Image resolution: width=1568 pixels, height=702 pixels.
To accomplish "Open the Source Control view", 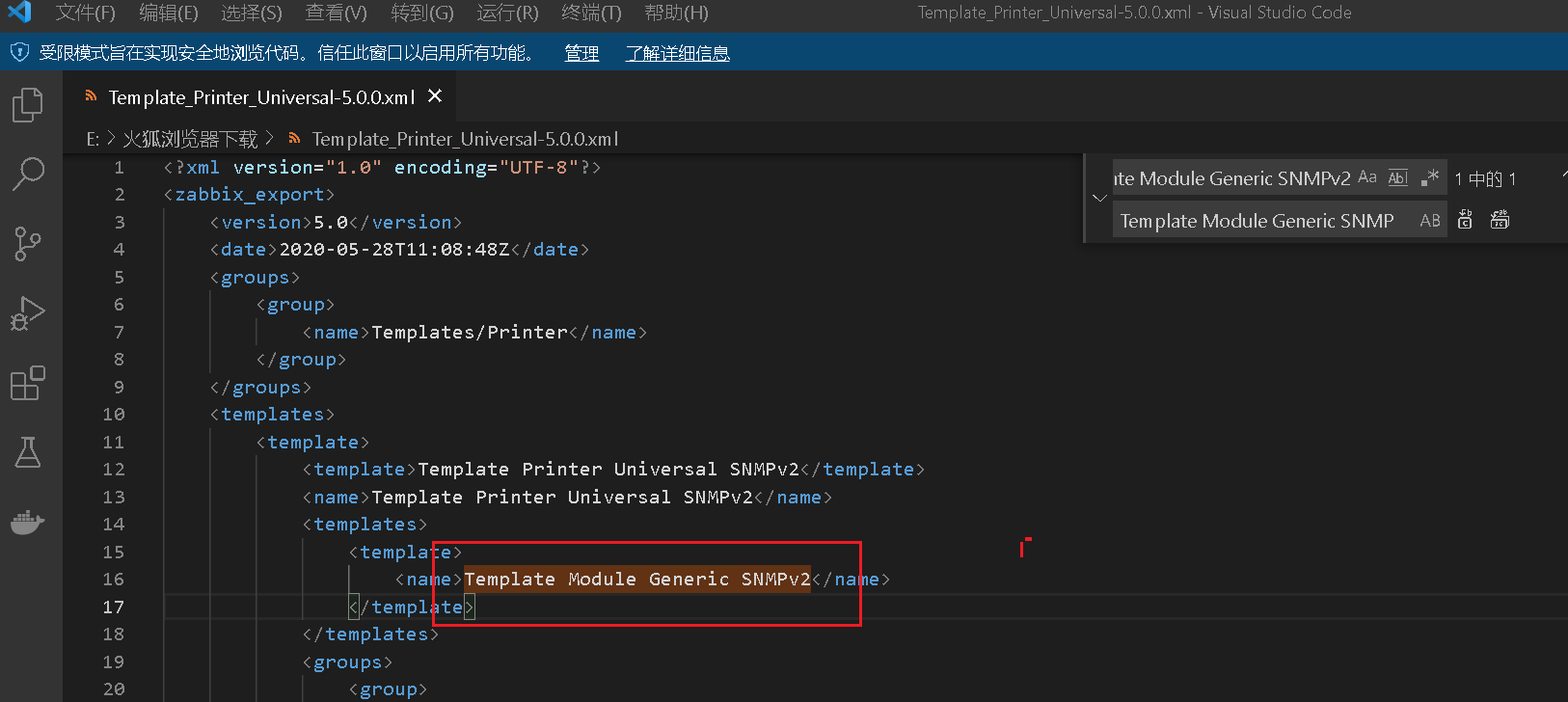I will 28,244.
